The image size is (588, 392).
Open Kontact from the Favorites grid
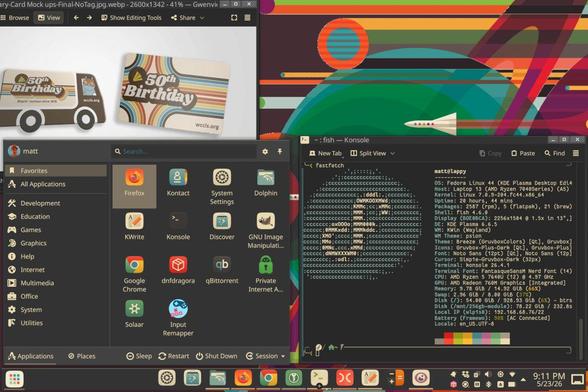(x=178, y=183)
